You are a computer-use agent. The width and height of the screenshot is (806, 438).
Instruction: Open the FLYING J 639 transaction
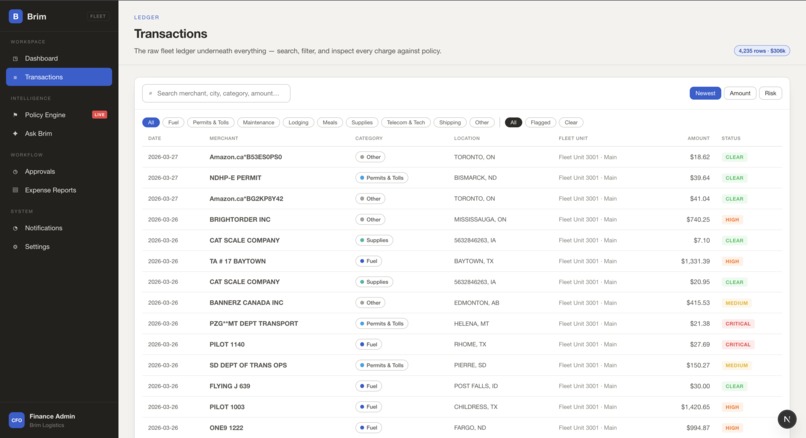click(x=462, y=386)
